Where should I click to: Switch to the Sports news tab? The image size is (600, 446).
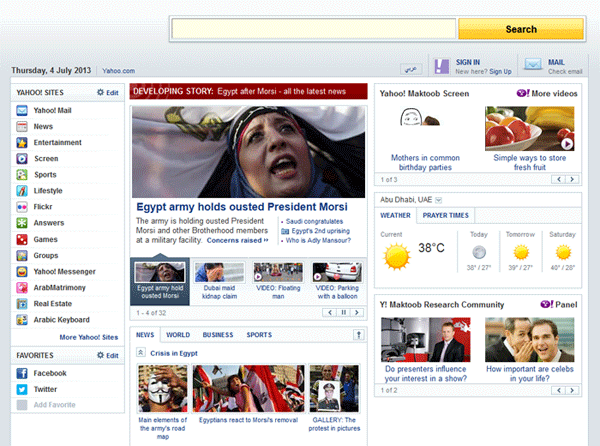tap(259, 335)
